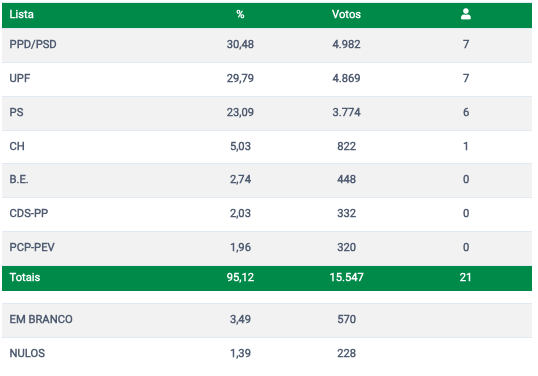The width and height of the screenshot is (538, 376).
Task: Select the 3.774 votes for PS
Action: click(x=346, y=113)
